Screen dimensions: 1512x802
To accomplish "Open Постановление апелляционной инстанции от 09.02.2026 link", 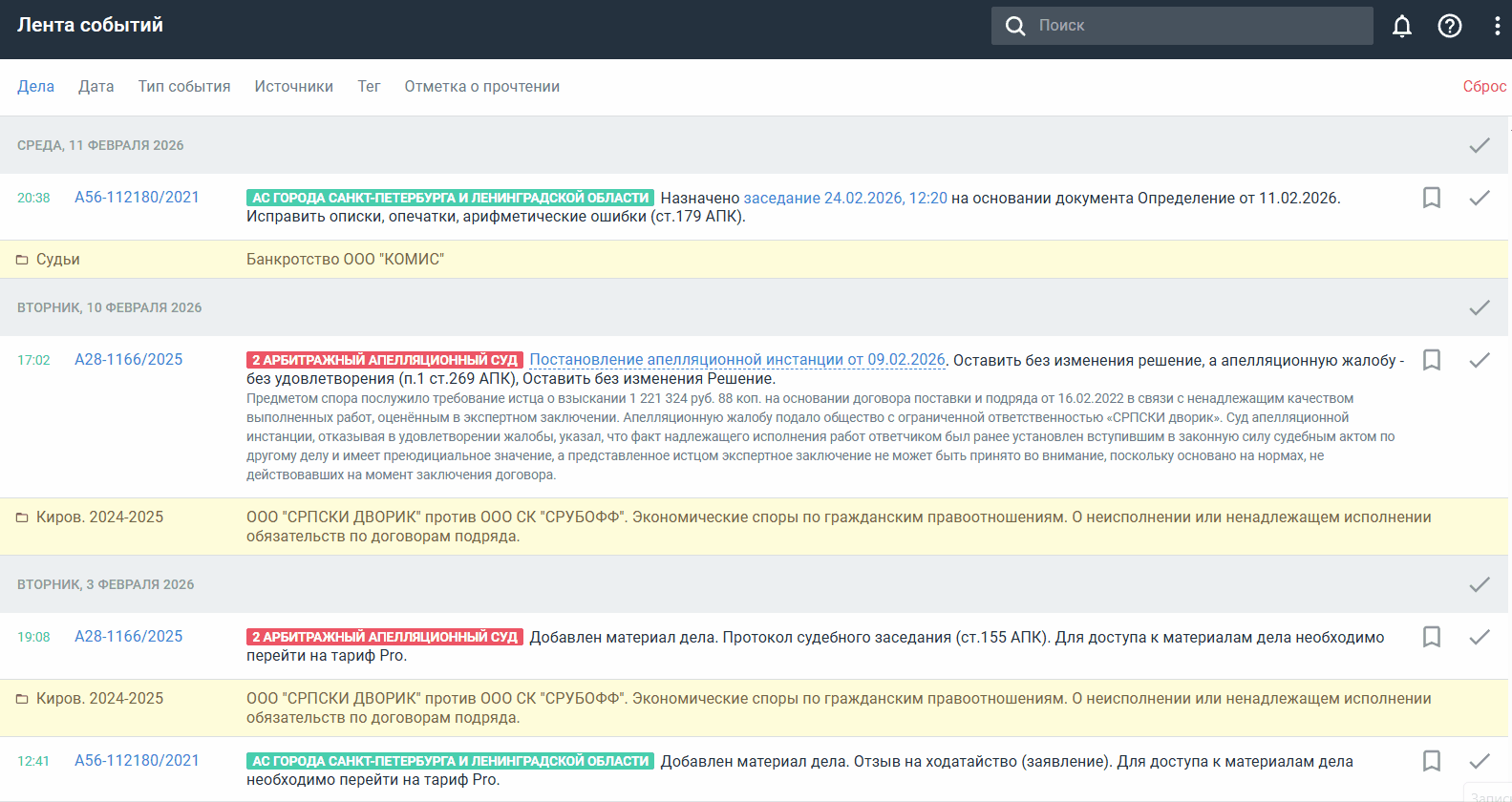I will point(736,360).
